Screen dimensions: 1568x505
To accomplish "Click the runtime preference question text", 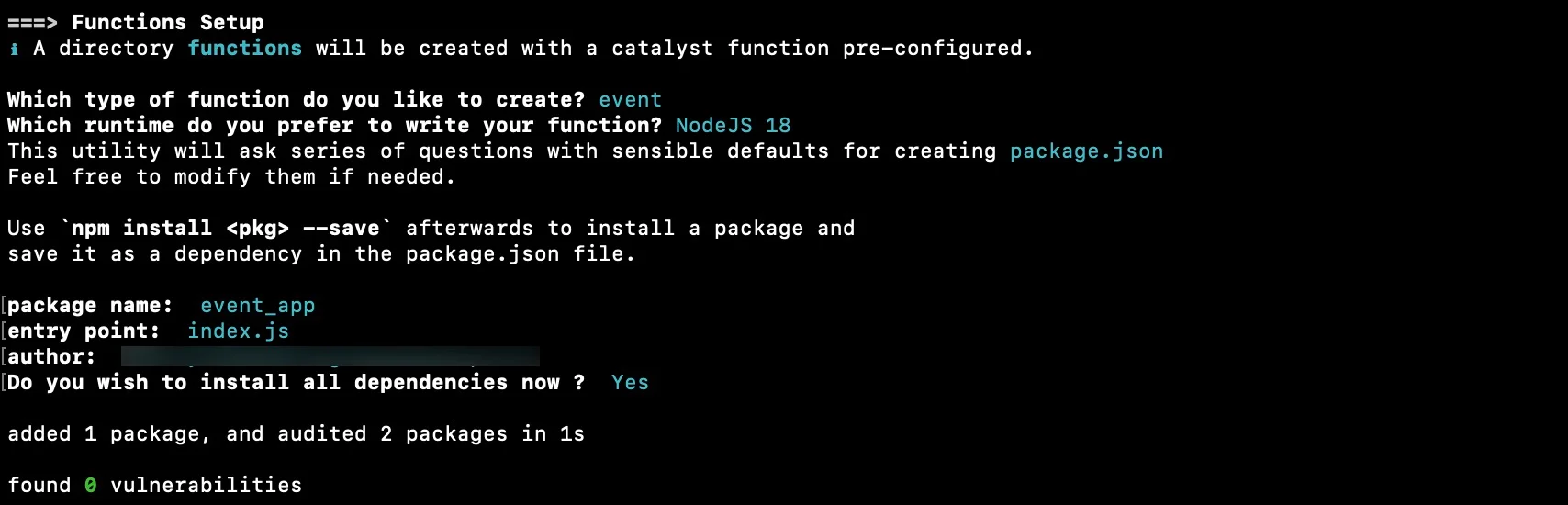I will [334, 126].
